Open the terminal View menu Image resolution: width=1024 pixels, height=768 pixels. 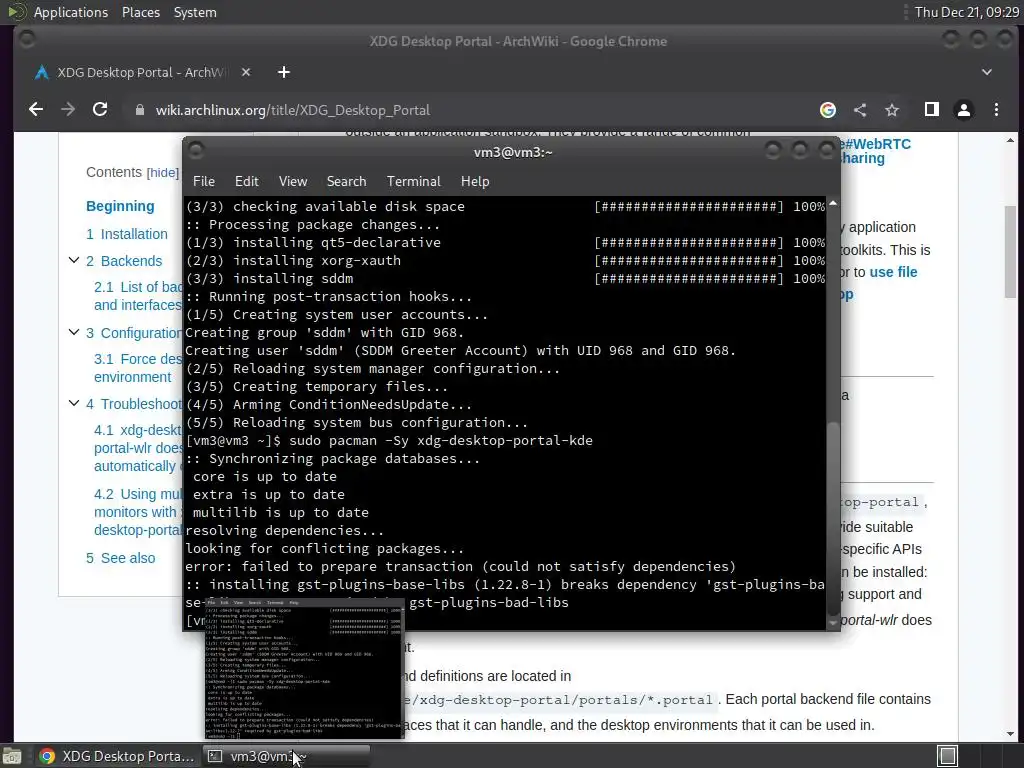tap(293, 182)
